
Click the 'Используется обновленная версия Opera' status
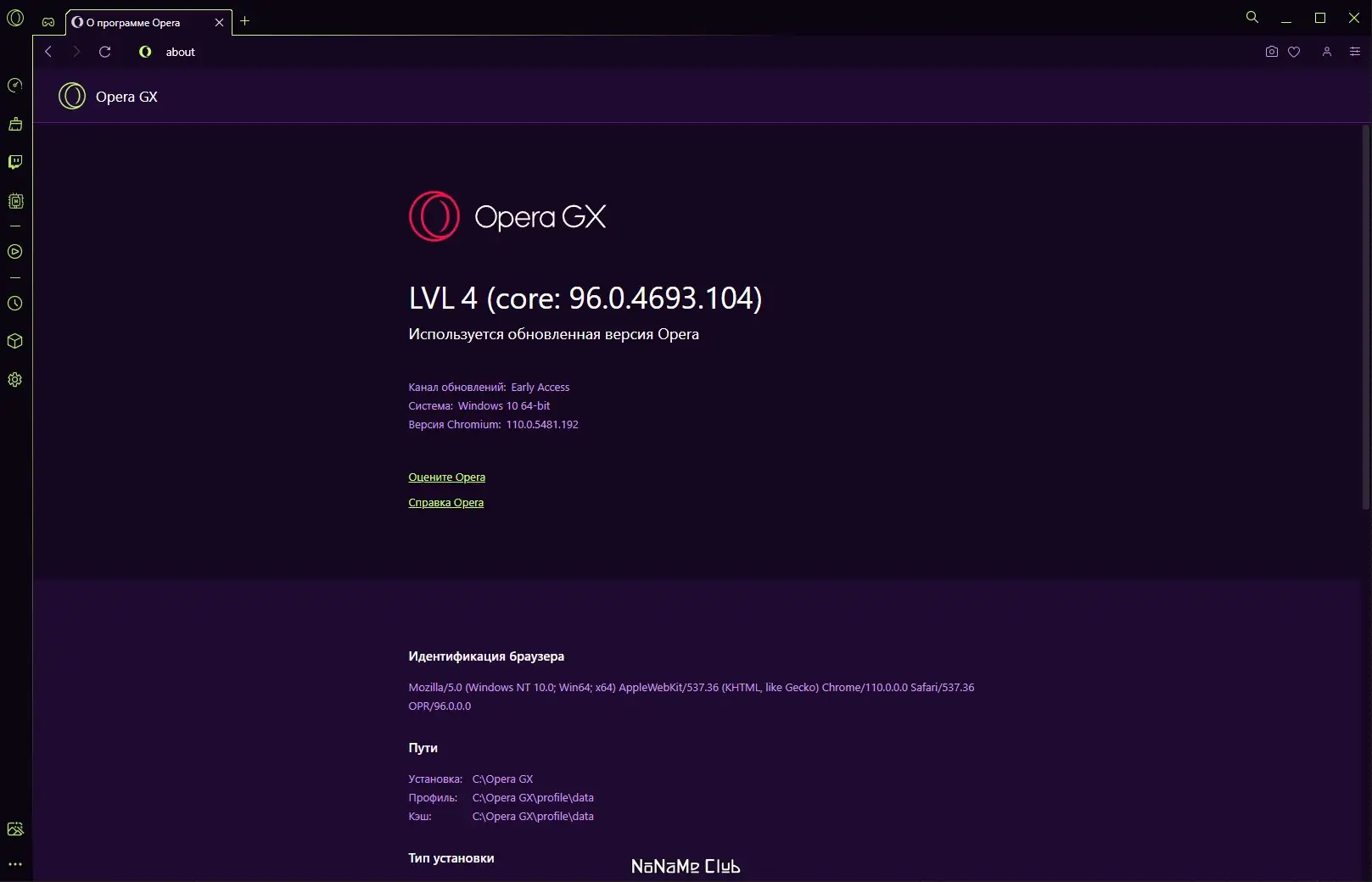click(x=554, y=334)
